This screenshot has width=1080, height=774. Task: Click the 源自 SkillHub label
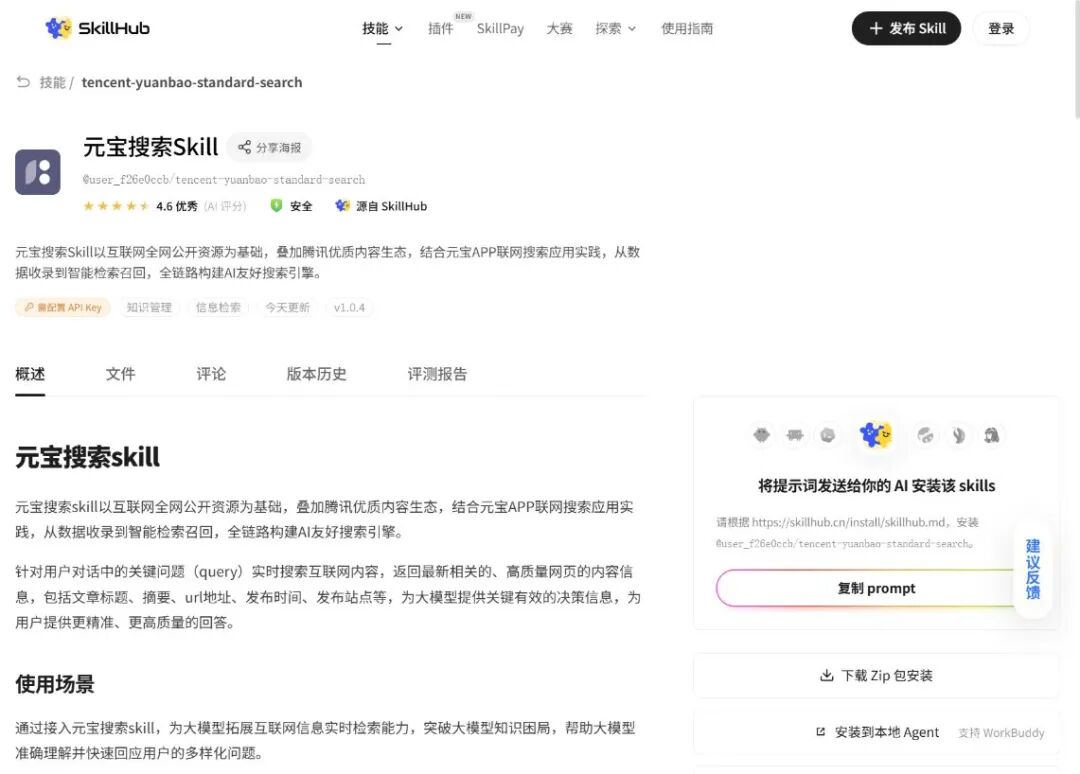point(391,206)
